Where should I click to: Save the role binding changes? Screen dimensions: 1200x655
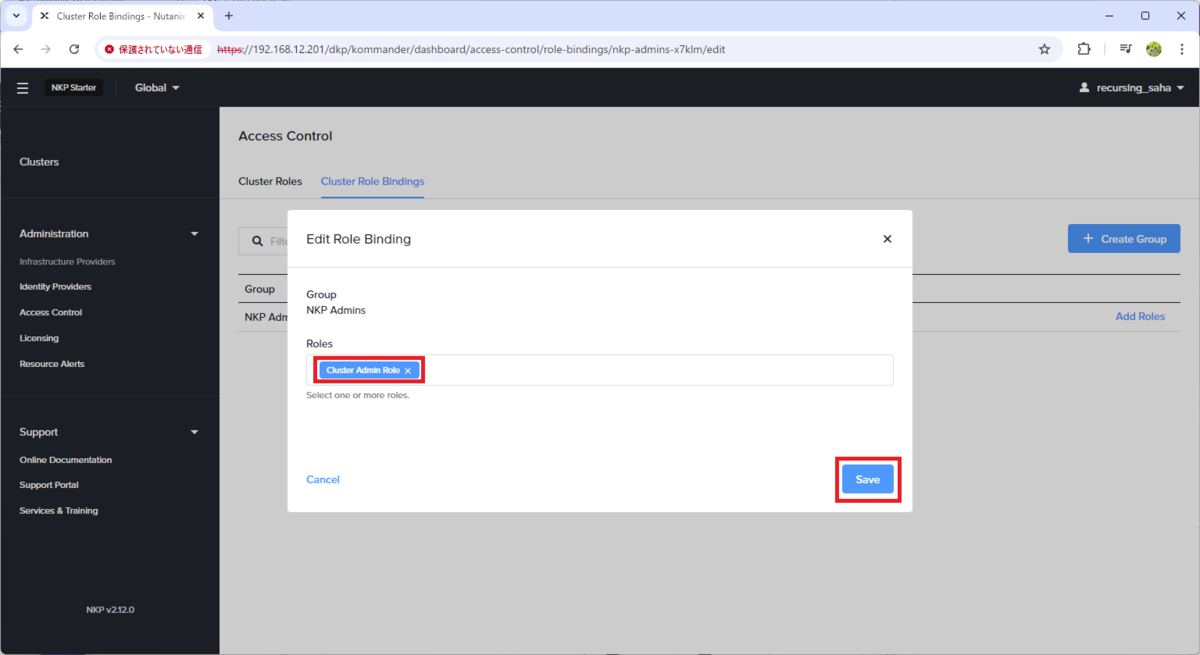868,480
